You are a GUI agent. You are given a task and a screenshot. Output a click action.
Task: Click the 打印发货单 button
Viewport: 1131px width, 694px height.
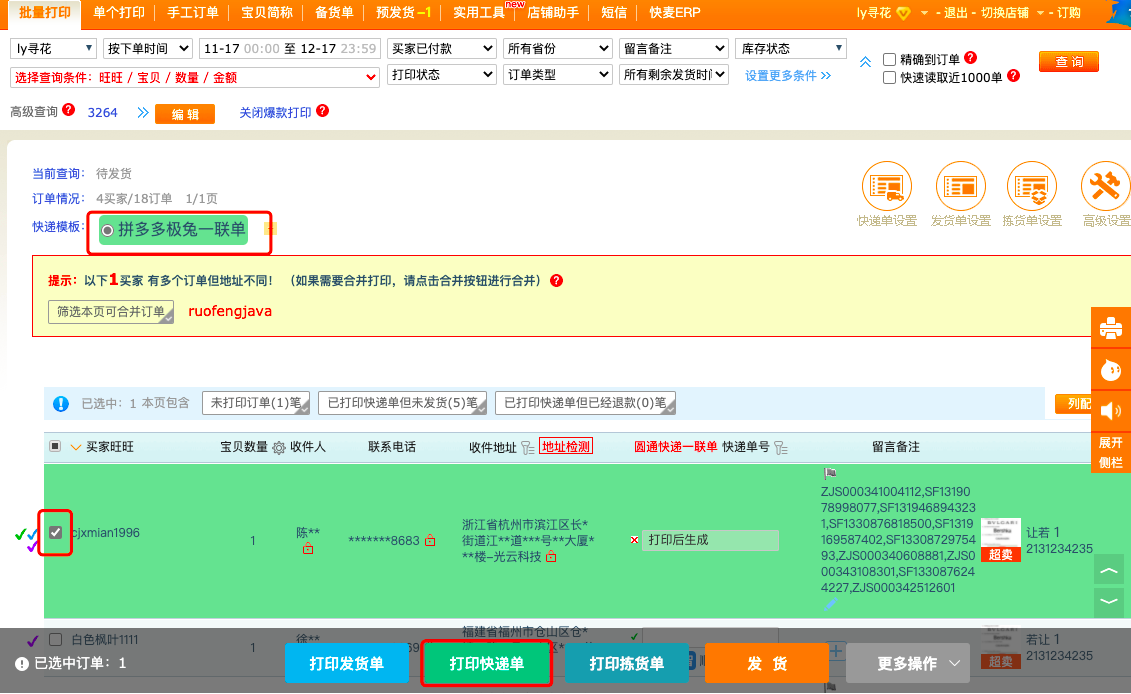347,663
